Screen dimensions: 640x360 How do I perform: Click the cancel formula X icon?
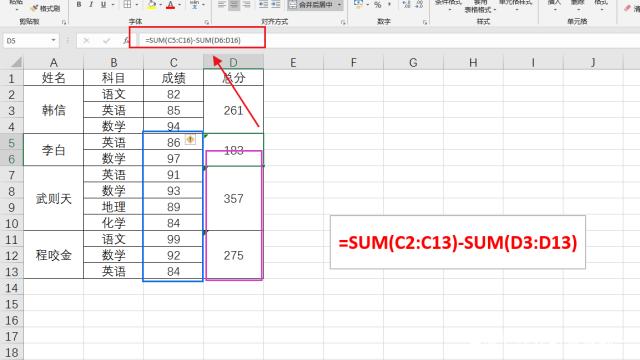[86, 40]
